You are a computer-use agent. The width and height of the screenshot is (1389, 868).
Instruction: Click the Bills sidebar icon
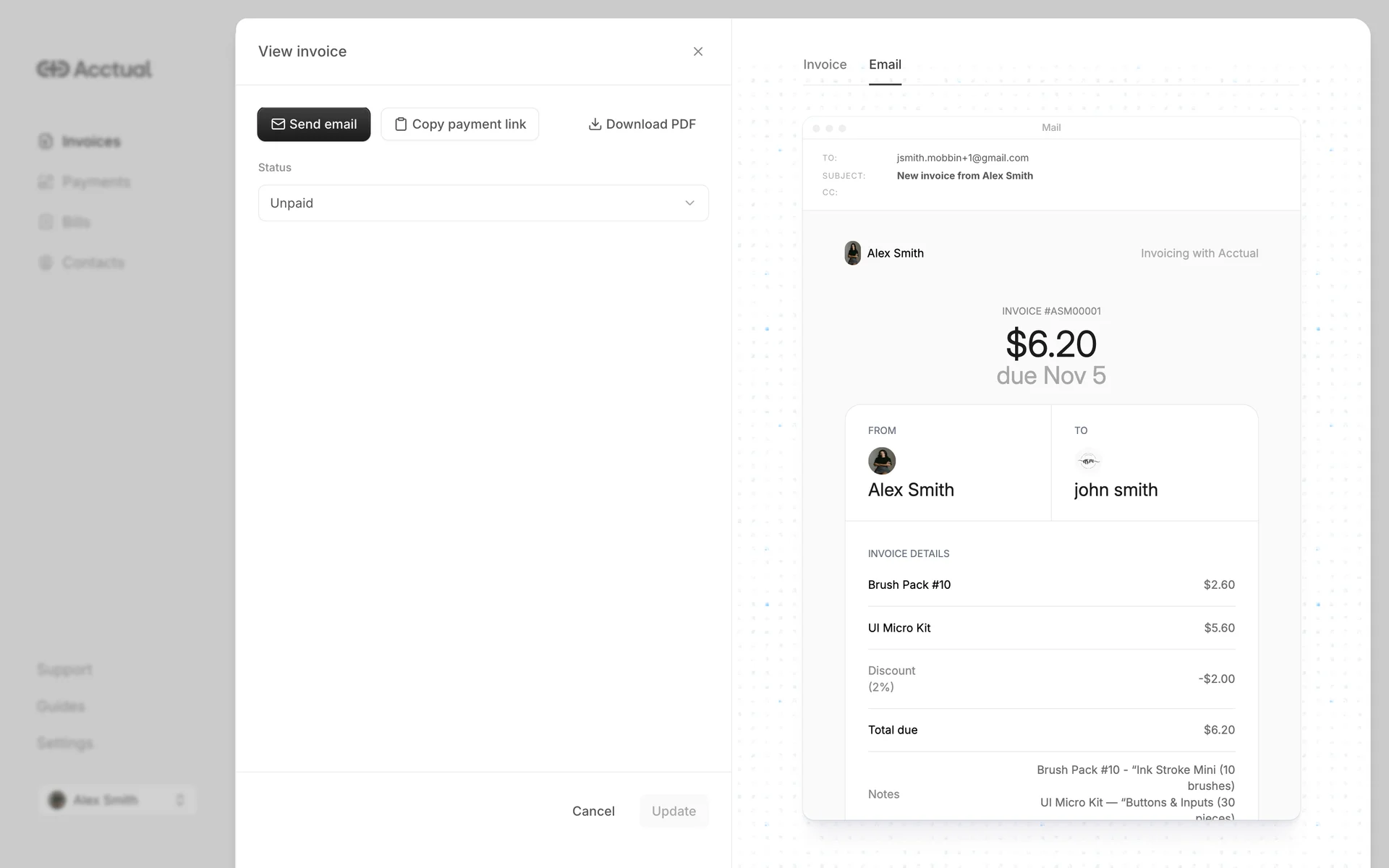click(x=46, y=222)
